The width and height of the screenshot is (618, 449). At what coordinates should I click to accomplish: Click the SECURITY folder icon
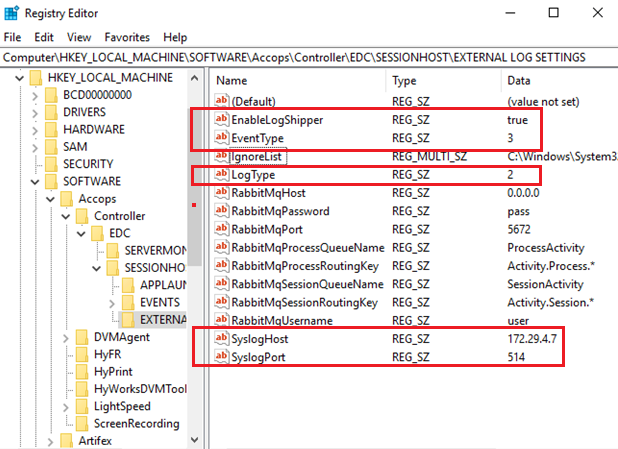click(x=51, y=164)
